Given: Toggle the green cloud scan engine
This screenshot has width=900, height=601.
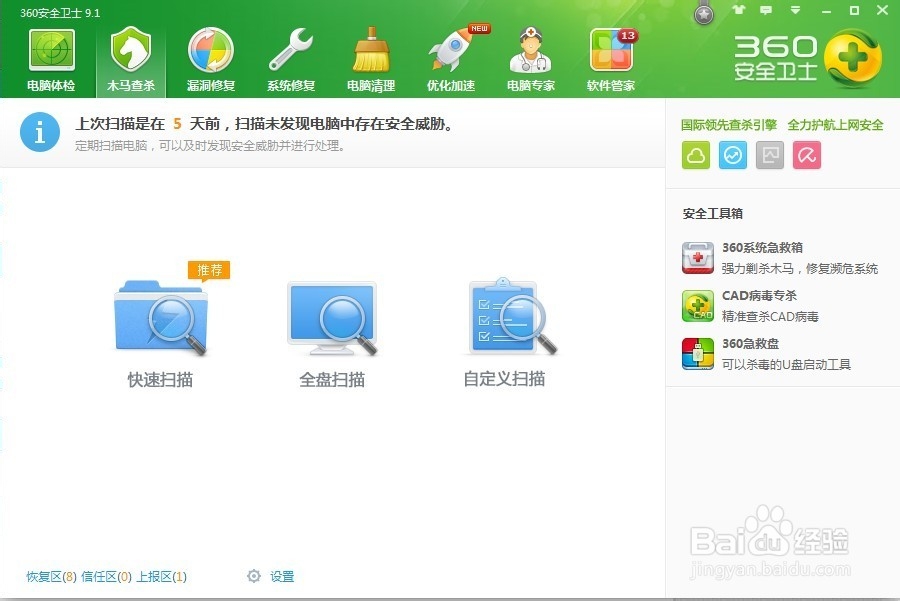Looking at the screenshot, I should (x=695, y=155).
